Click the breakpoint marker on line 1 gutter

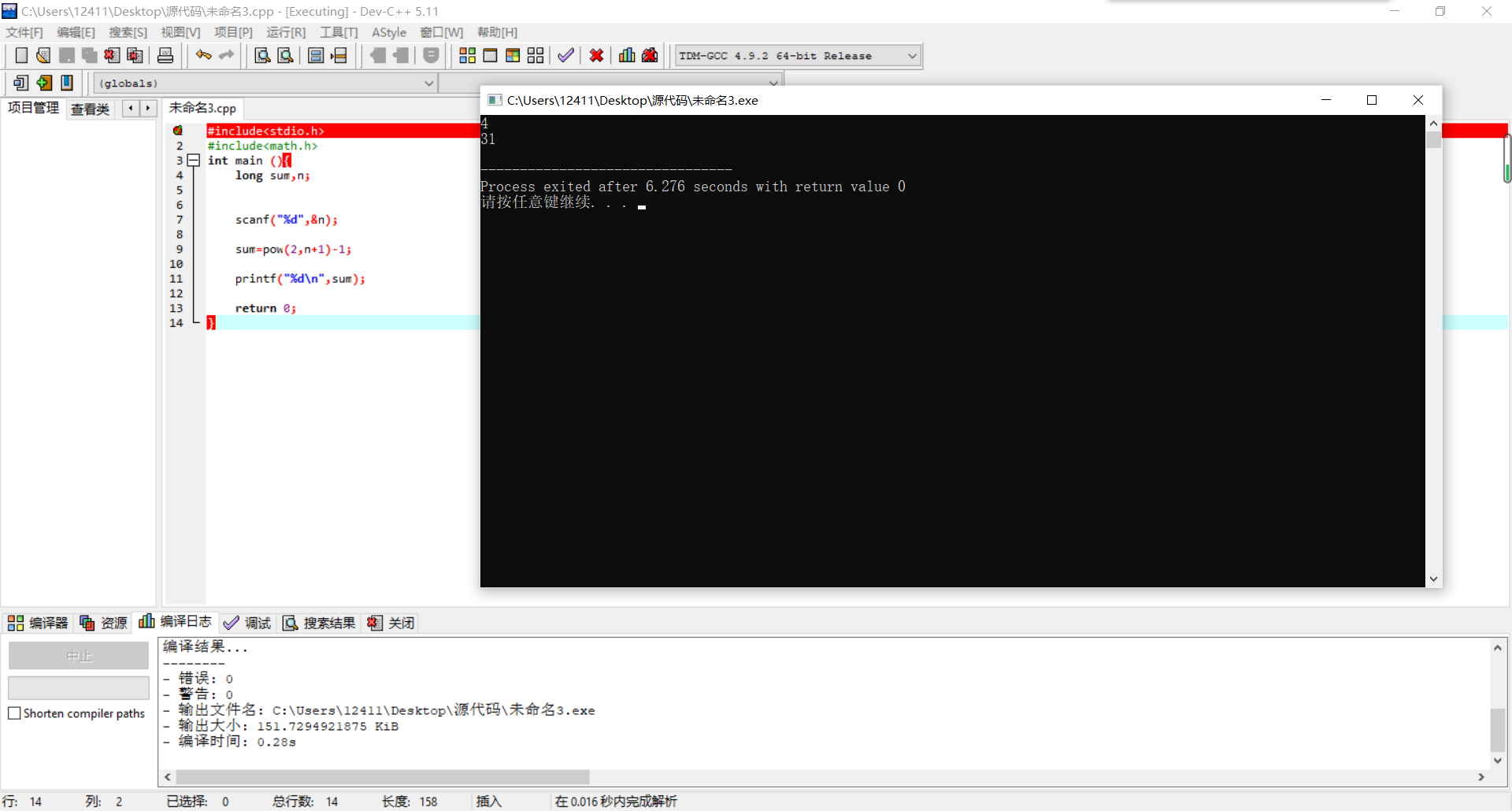pyautogui.click(x=178, y=131)
